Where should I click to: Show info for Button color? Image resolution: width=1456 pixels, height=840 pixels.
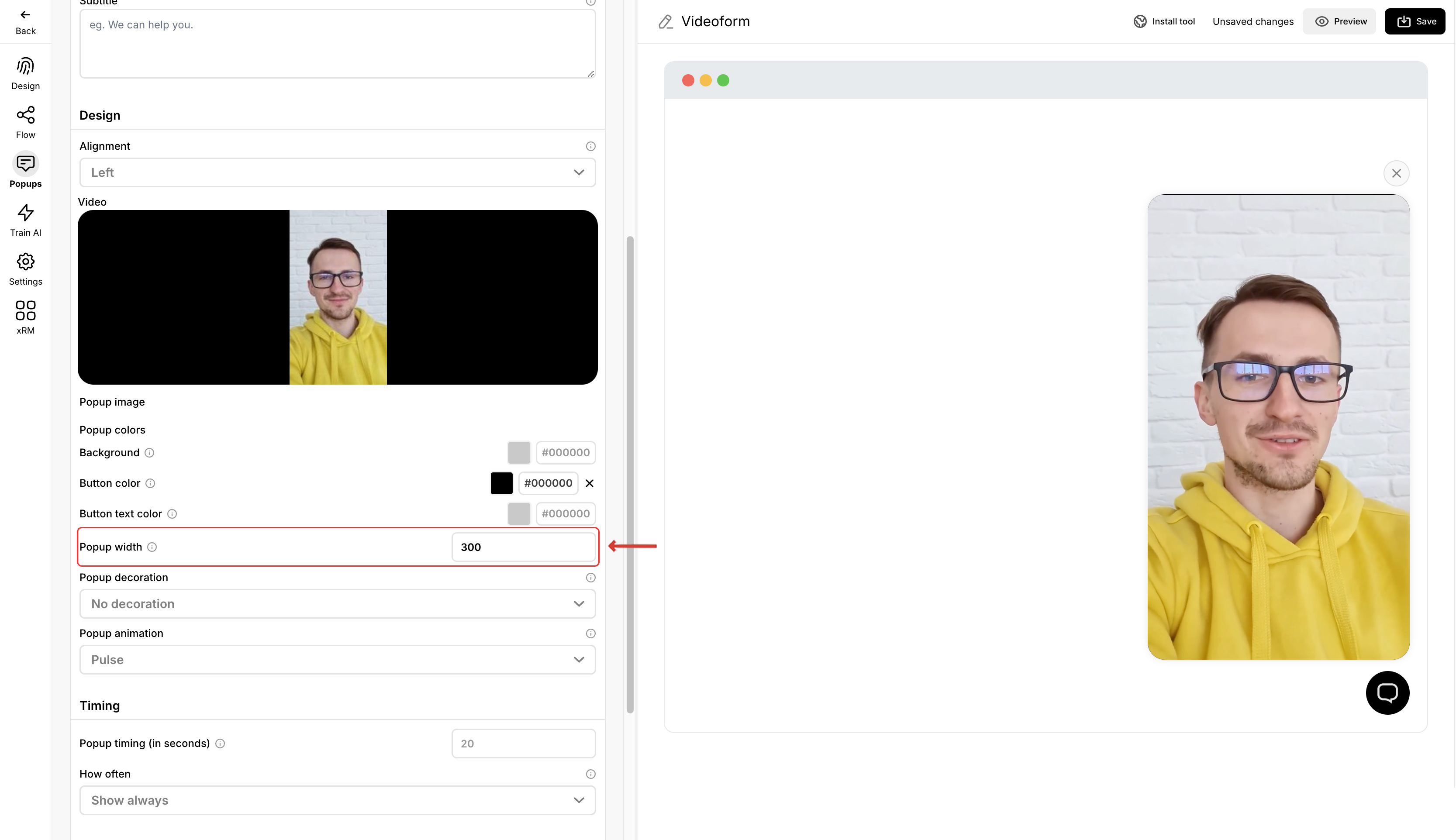150,483
